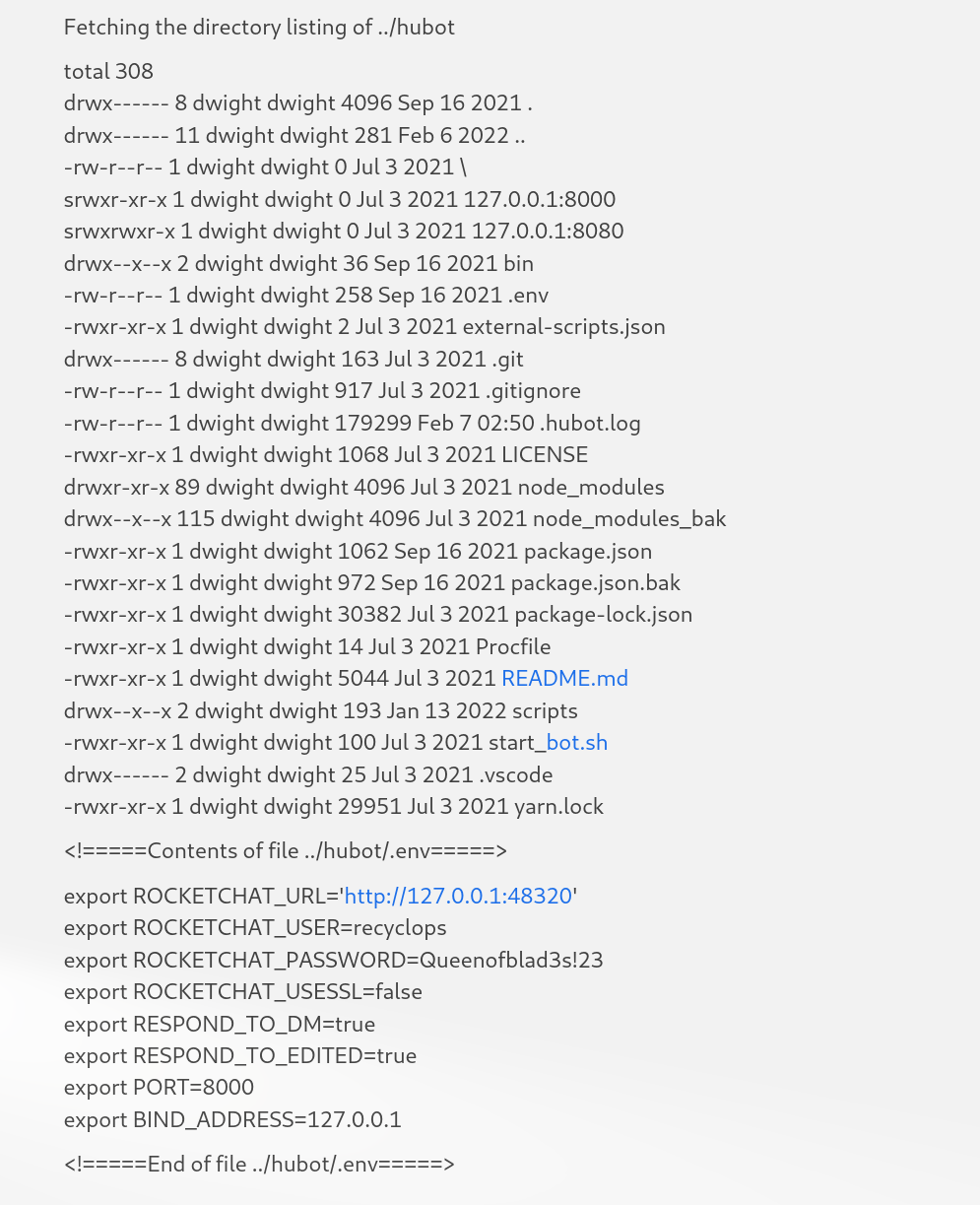Image resolution: width=980 pixels, height=1205 pixels.
Task: Click the .vscode directory listing line
Action: point(308,774)
